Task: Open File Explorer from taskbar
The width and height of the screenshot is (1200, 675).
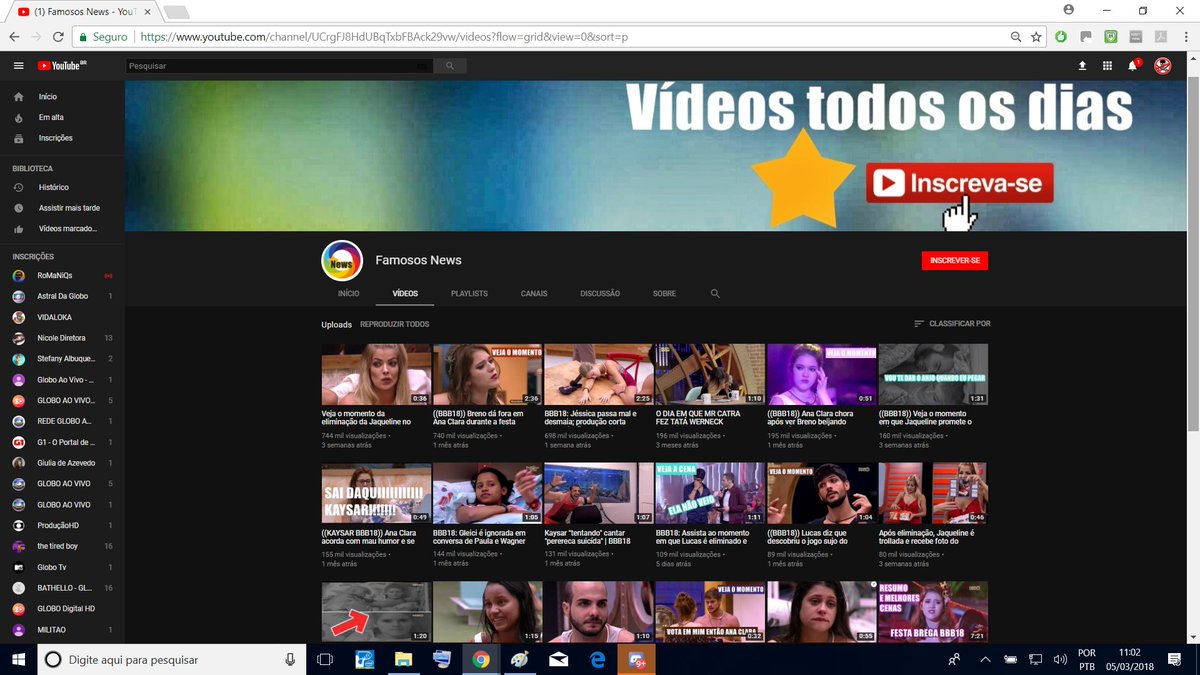Action: [x=403, y=659]
